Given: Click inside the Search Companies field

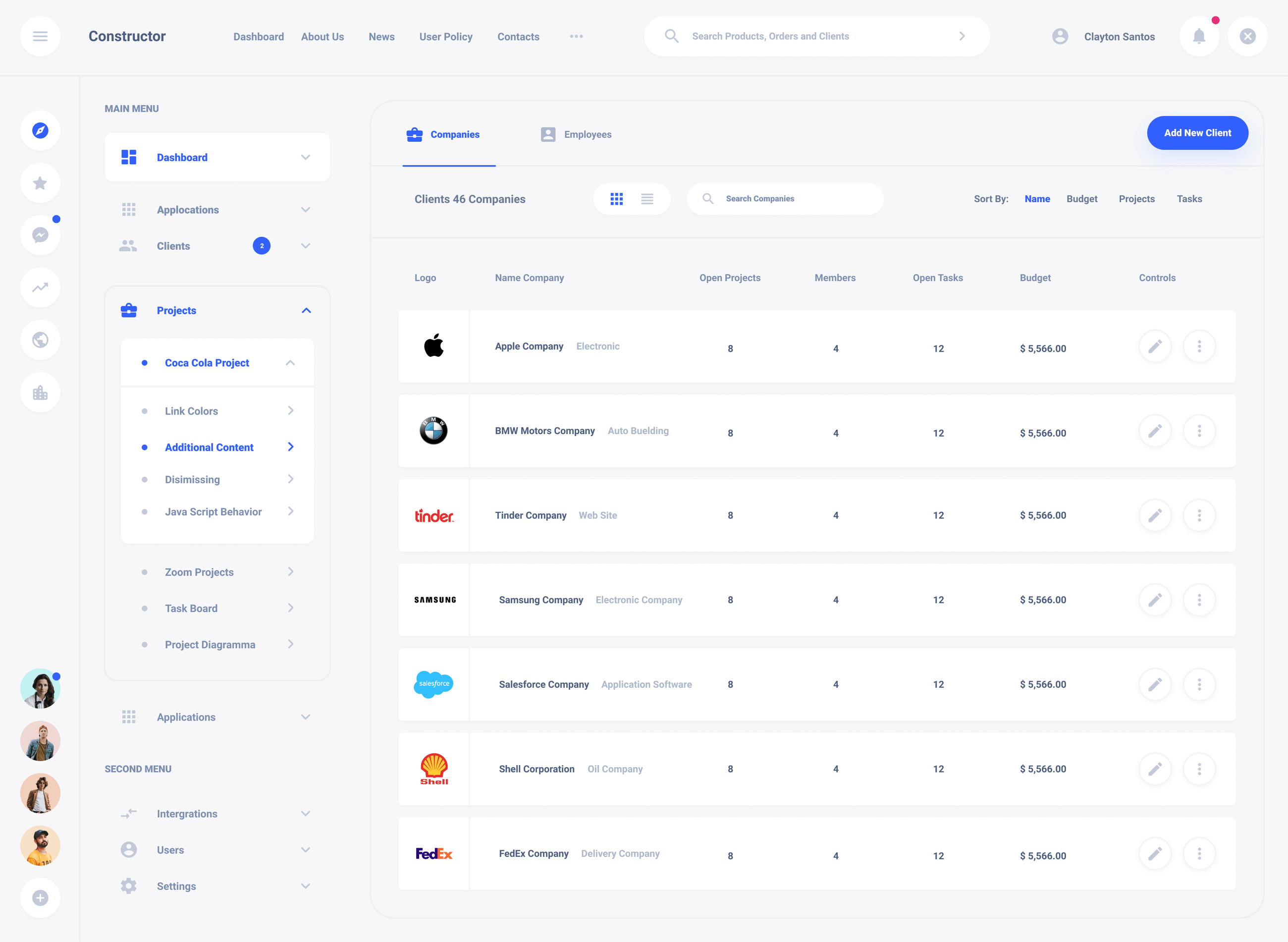Looking at the screenshot, I should (x=785, y=198).
